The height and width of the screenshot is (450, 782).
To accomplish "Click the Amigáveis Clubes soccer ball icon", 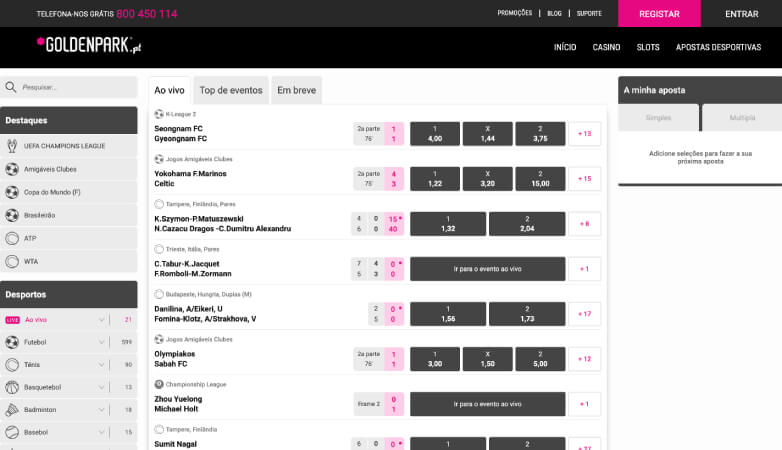I will click(12, 169).
